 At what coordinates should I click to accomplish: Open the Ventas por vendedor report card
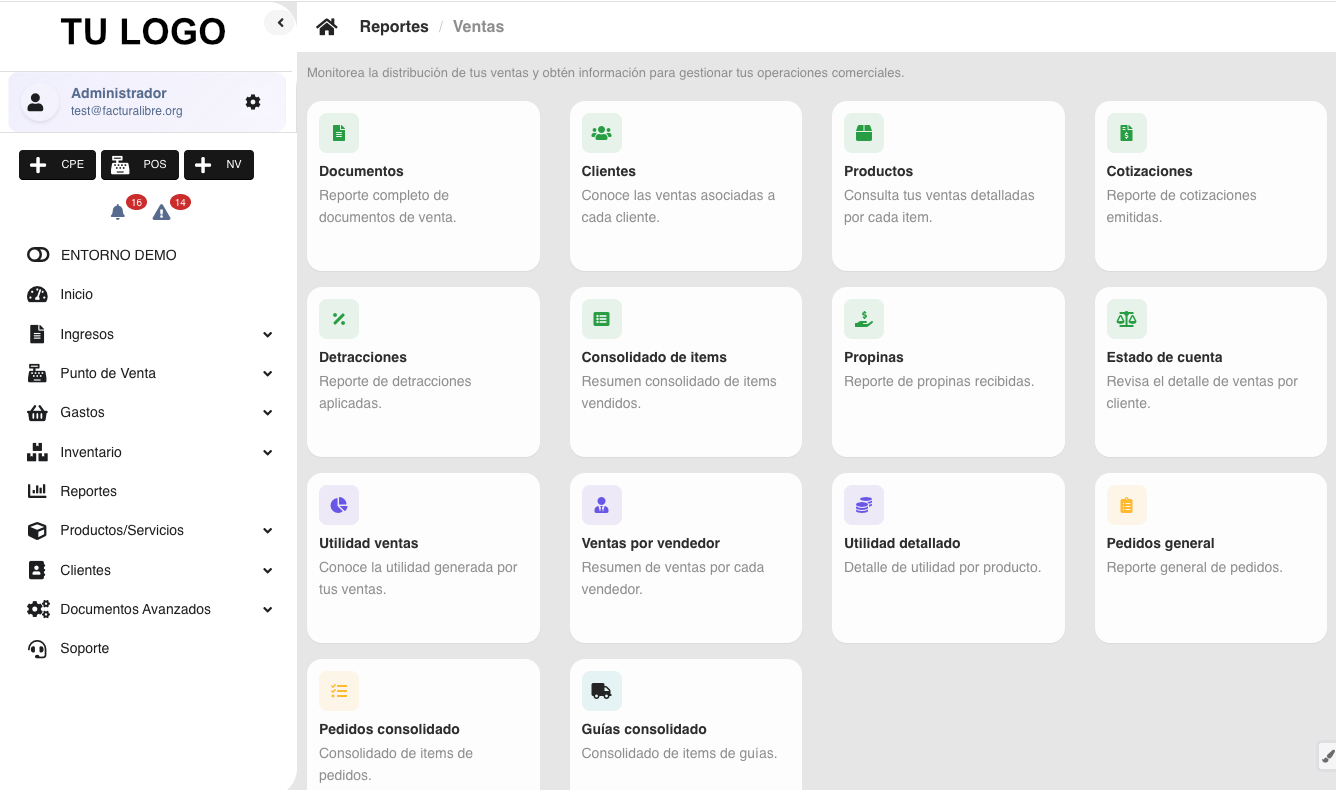685,557
